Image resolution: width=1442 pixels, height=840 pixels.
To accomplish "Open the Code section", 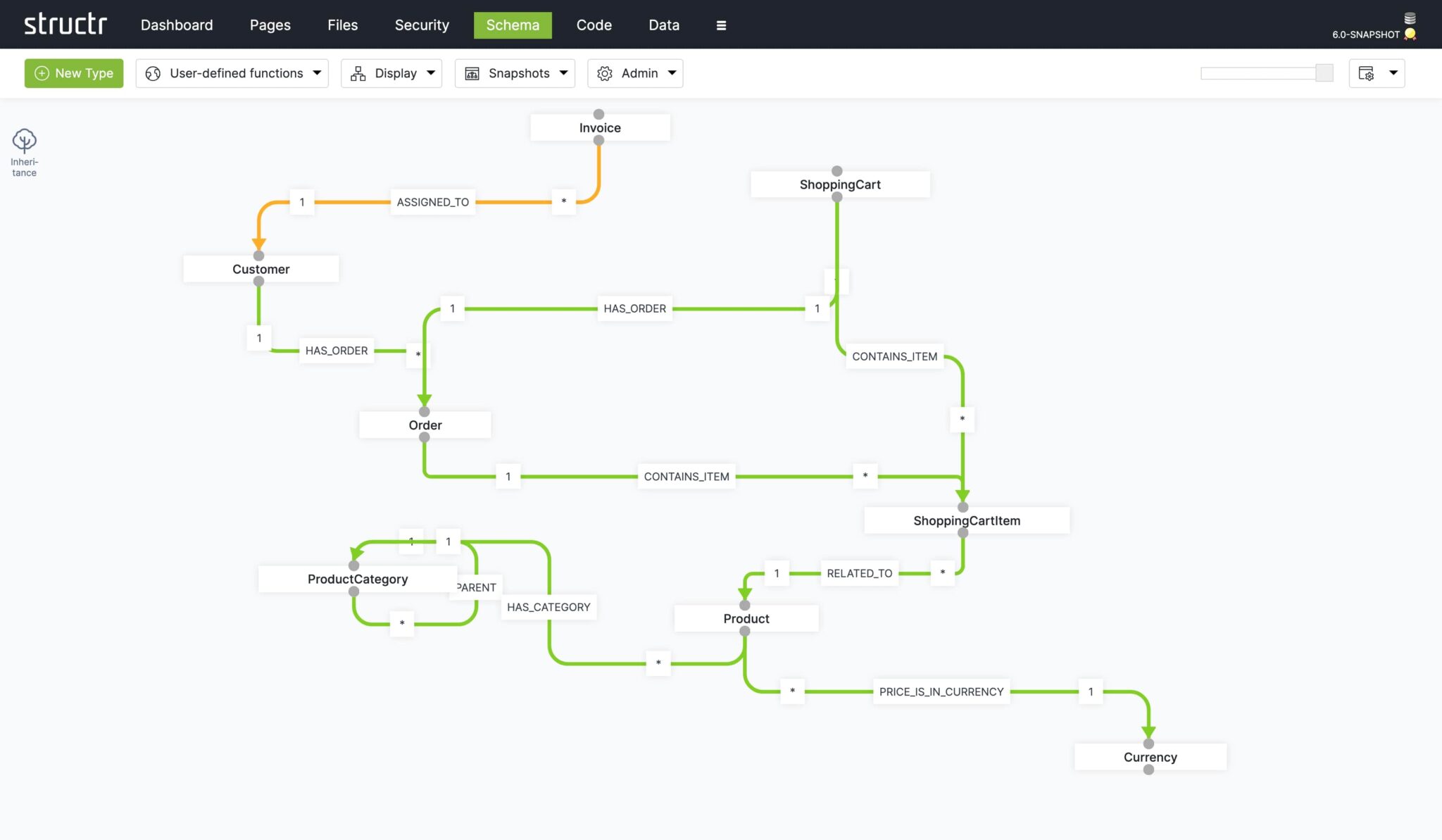I will tap(594, 25).
